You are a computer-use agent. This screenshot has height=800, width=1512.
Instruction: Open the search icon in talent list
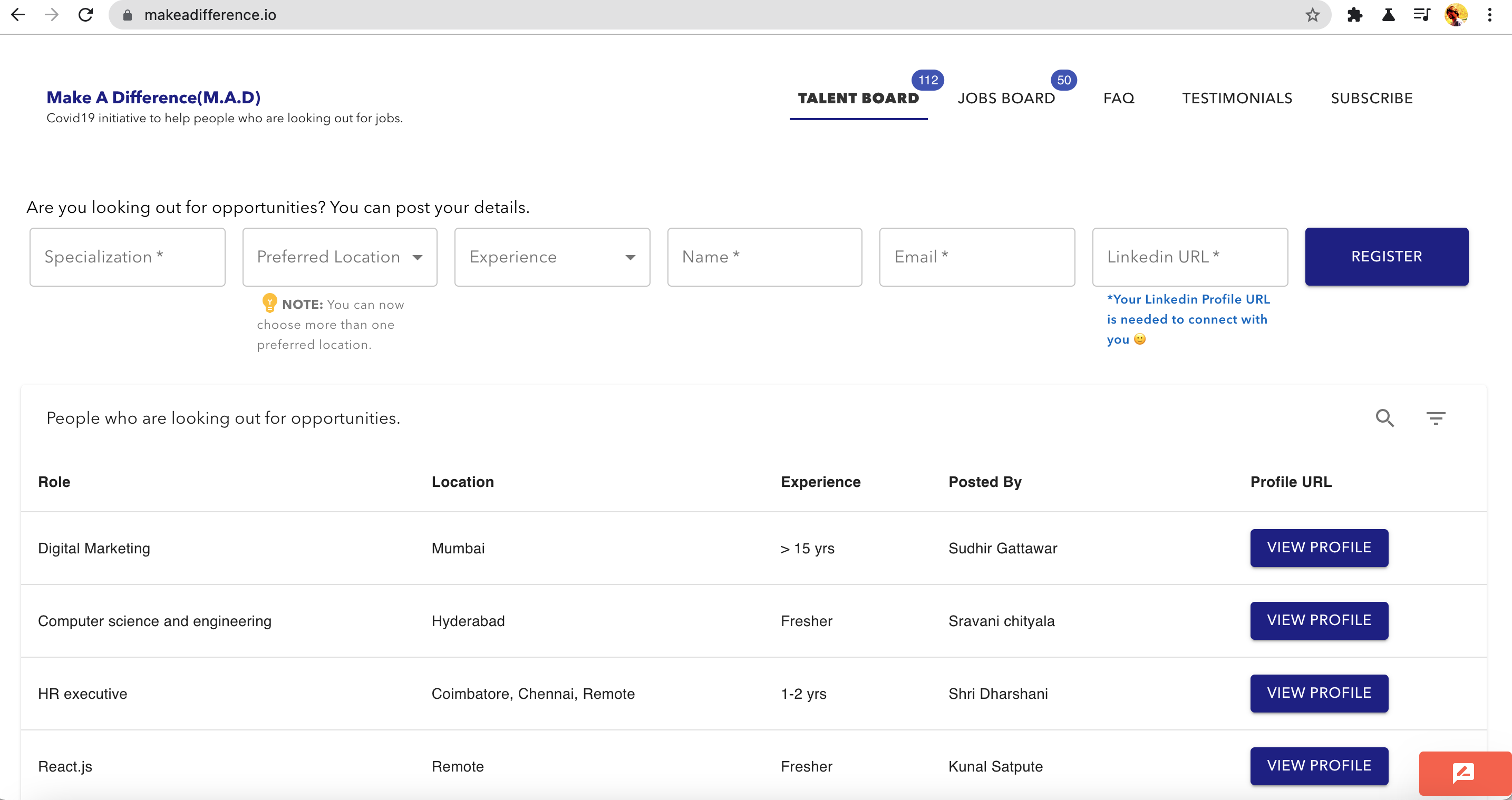(1385, 418)
